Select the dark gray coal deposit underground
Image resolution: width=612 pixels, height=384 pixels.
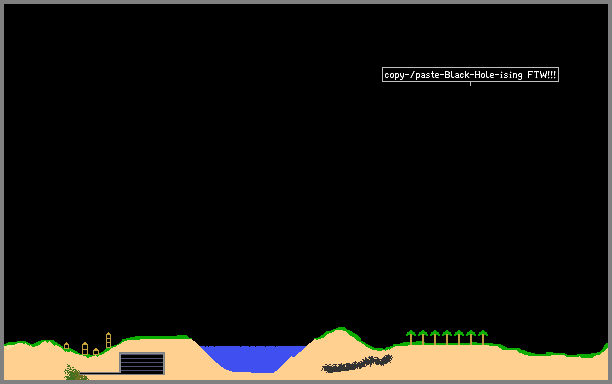click(x=357, y=364)
